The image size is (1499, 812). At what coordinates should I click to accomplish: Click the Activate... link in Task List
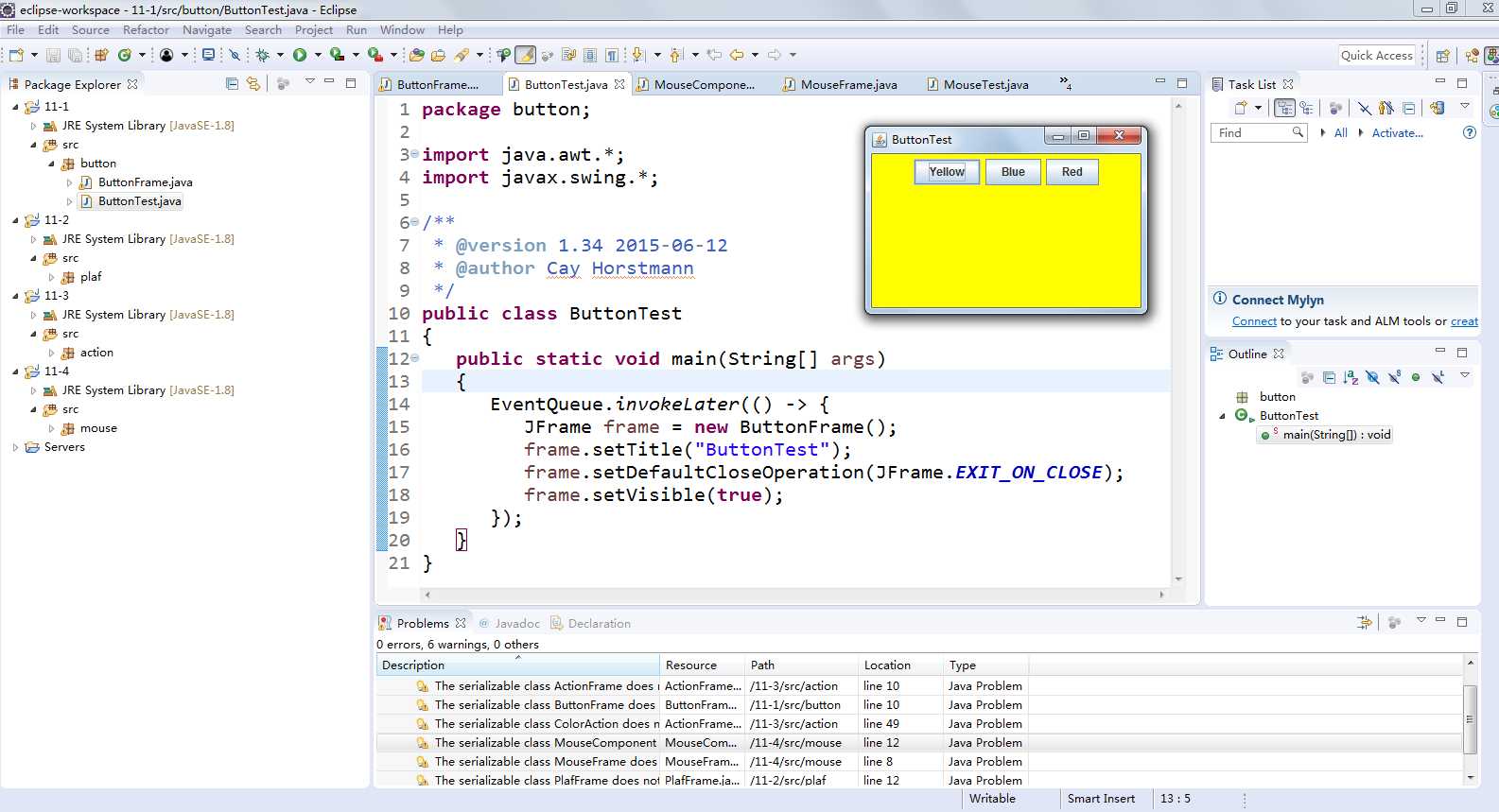coord(1398,133)
